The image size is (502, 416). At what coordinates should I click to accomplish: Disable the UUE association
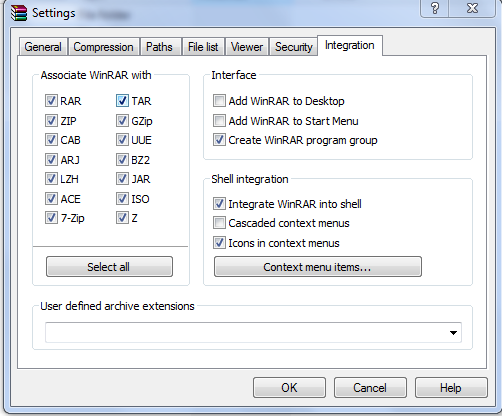click(x=122, y=140)
